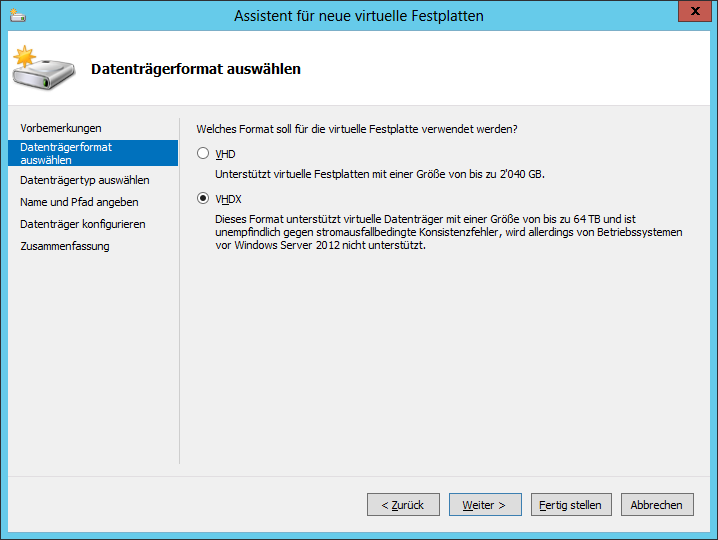Go to Datenträgerformat auswählen step
Screen dimensions: 718x540
66,153
